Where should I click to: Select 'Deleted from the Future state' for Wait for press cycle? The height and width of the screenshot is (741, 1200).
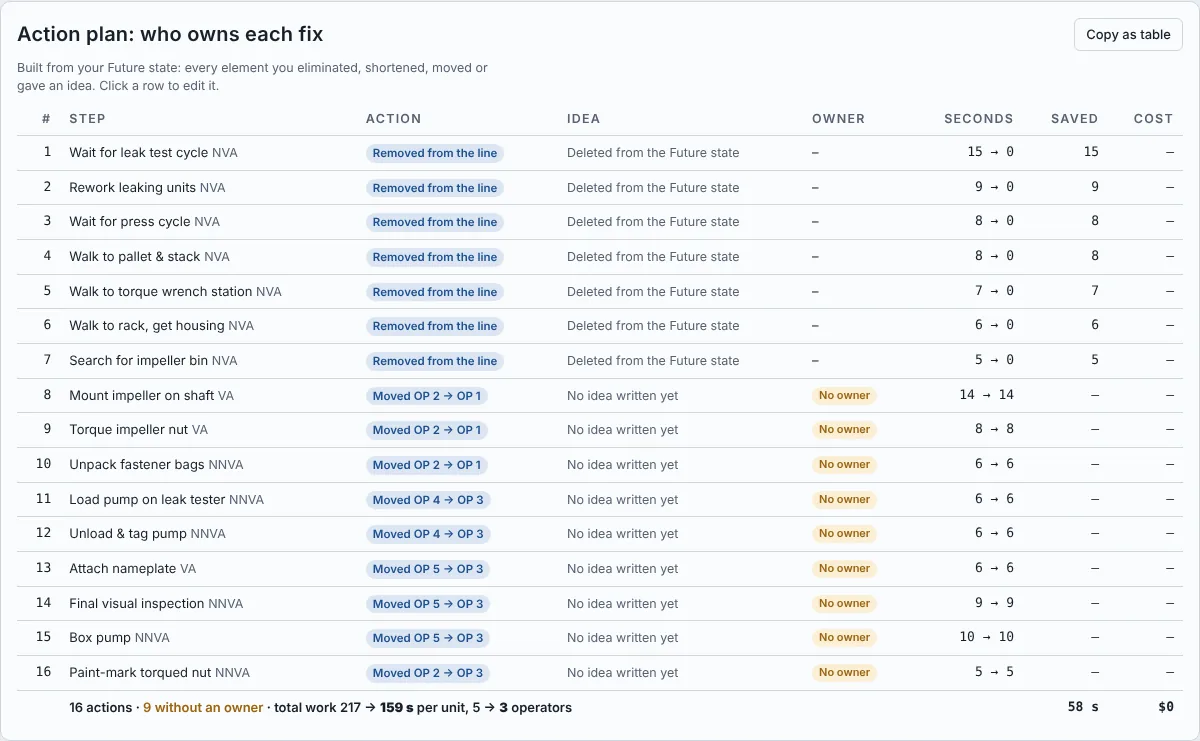653,222
